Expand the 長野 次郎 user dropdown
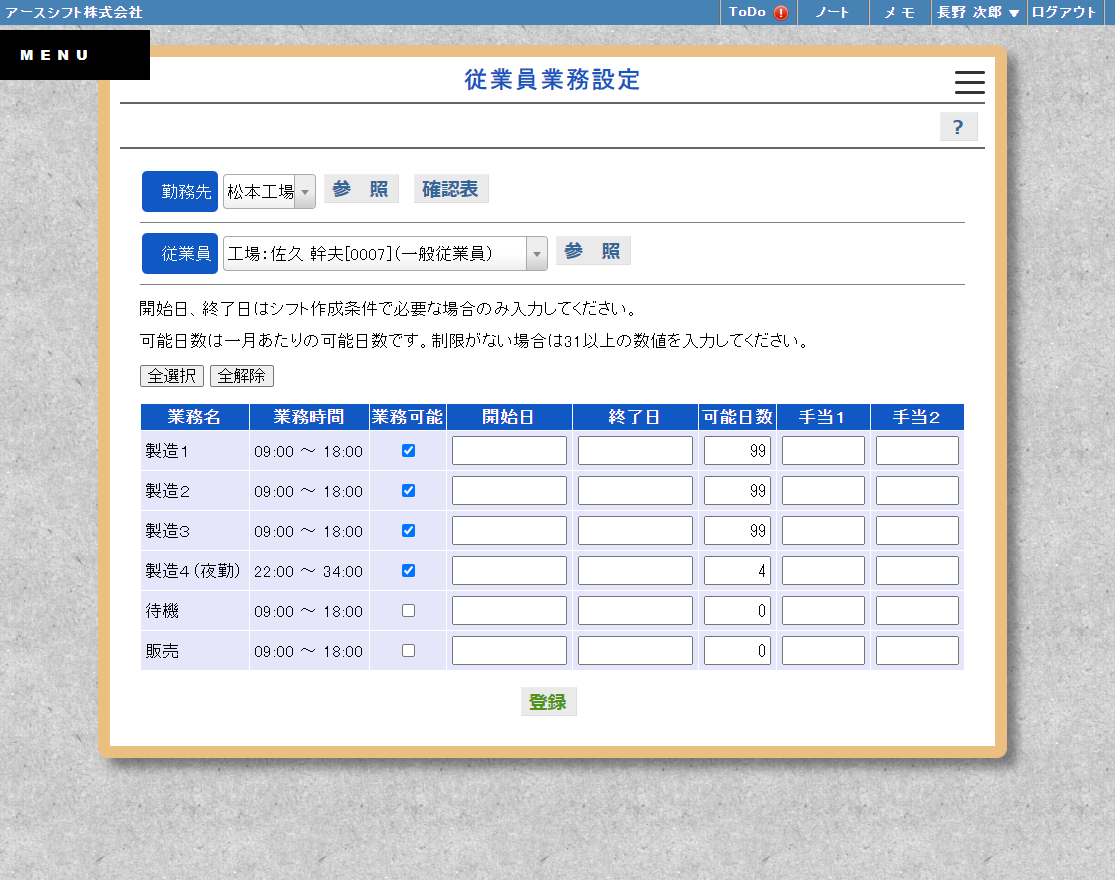Viewport: 1115px width, 880px height. pyautogui.click(x=977, y=12)
